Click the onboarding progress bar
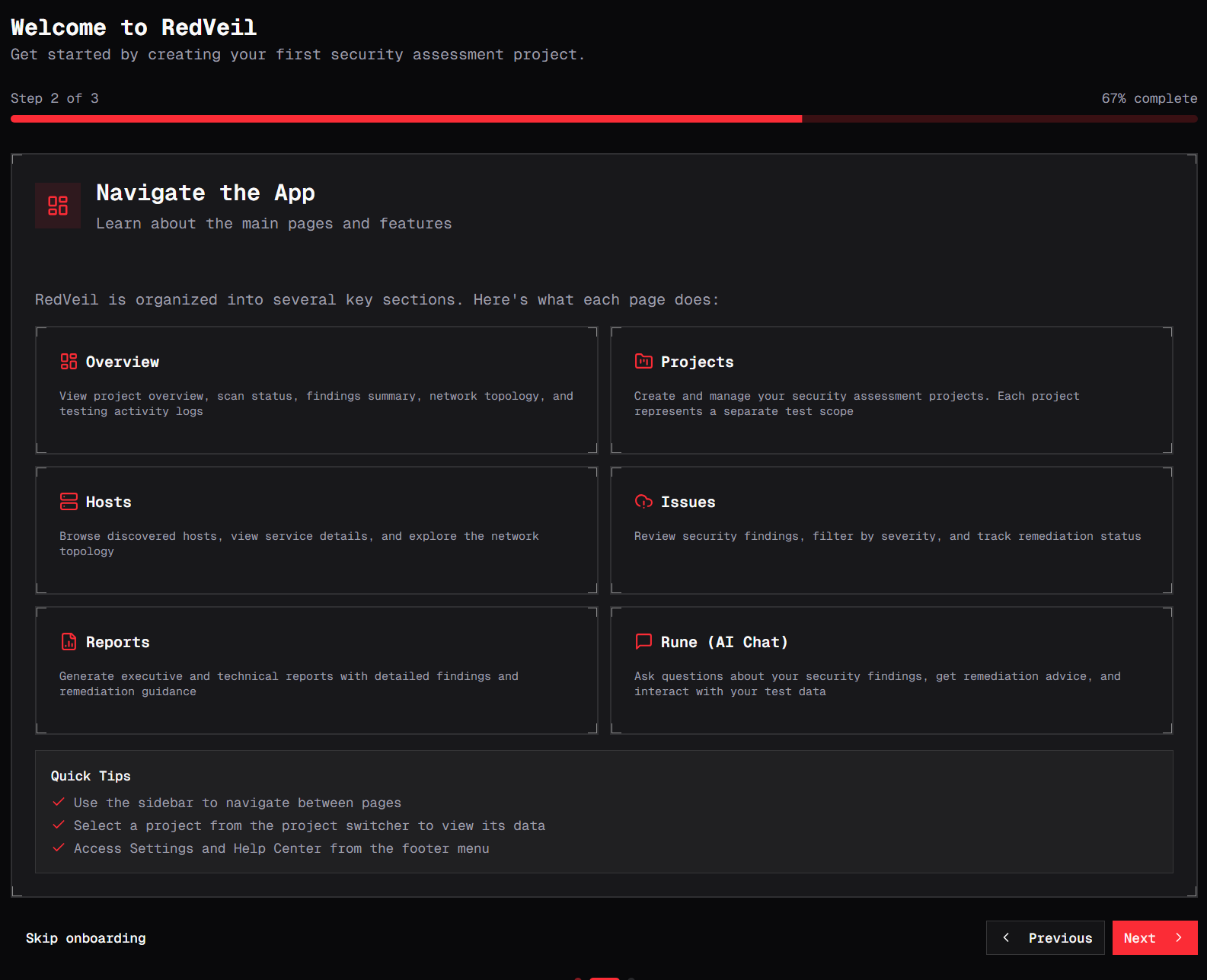1207x980 pixels. point(603,119)
